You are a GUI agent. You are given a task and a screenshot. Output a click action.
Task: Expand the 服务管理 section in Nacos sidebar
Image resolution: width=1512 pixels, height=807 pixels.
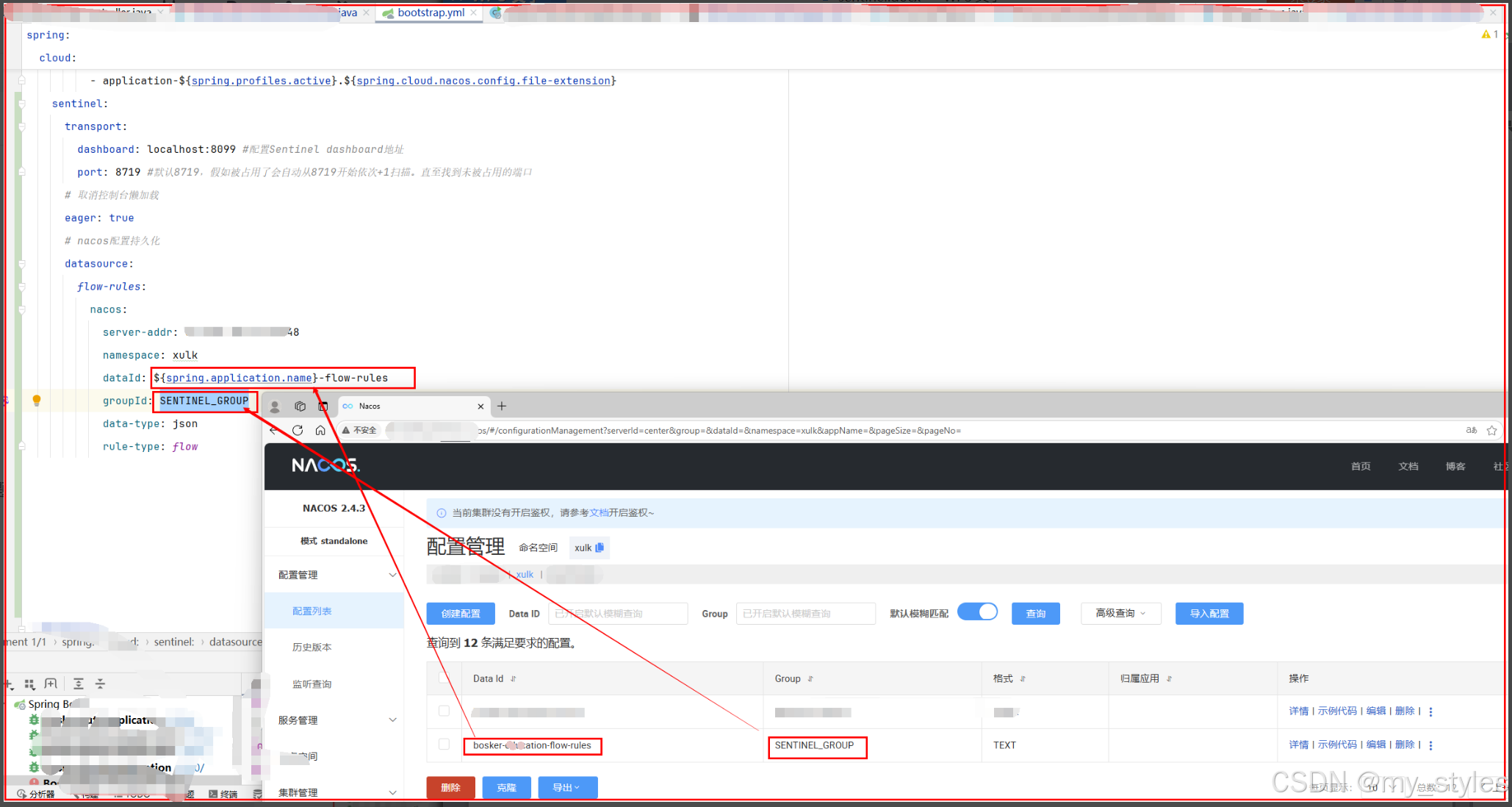(x=298, y=720)
